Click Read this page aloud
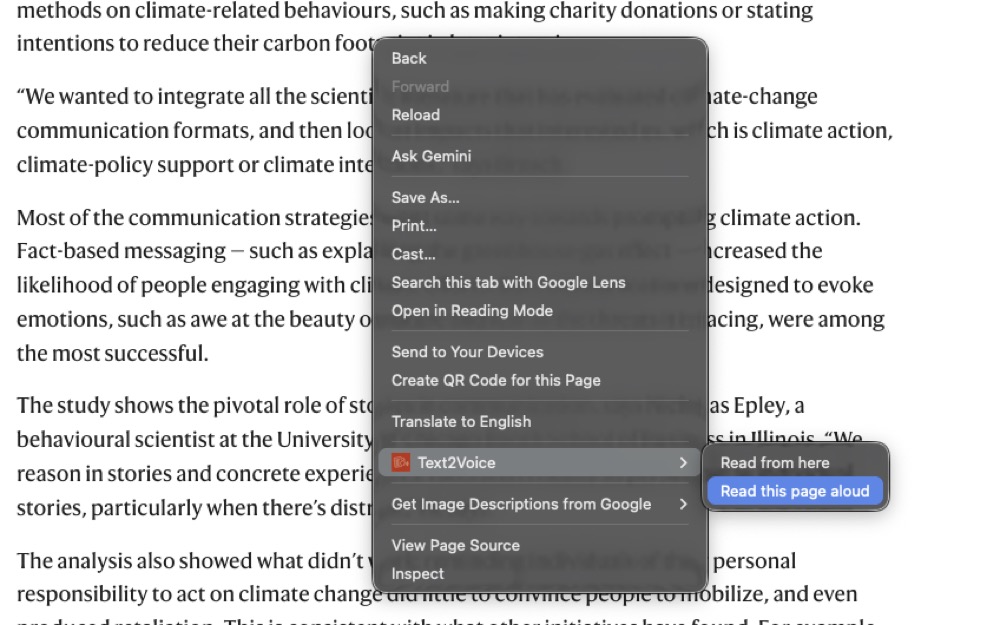The height and width of the screenshot is (625, 1000). pos(795,491)
